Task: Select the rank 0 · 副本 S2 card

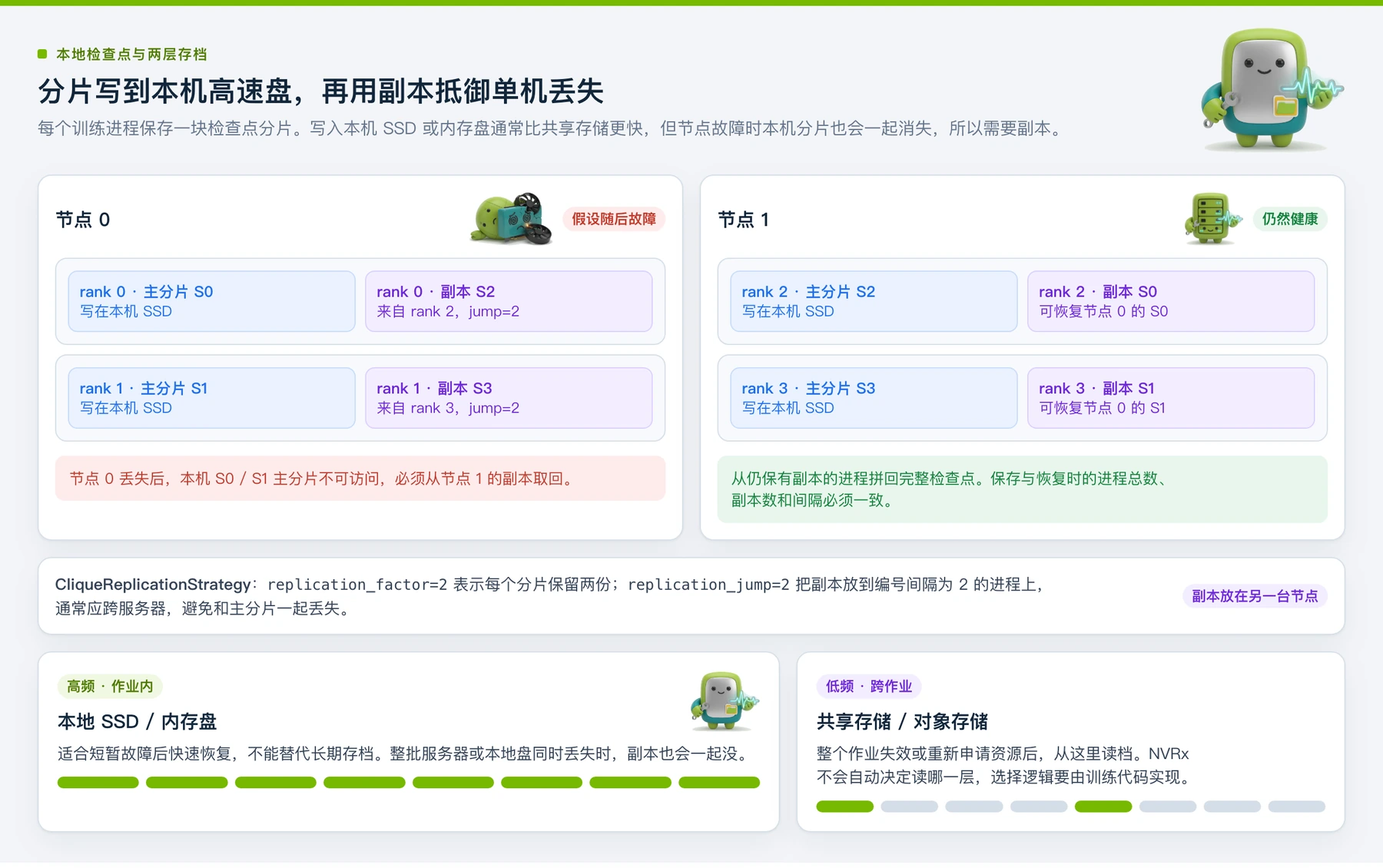Action: coord(509,301)
